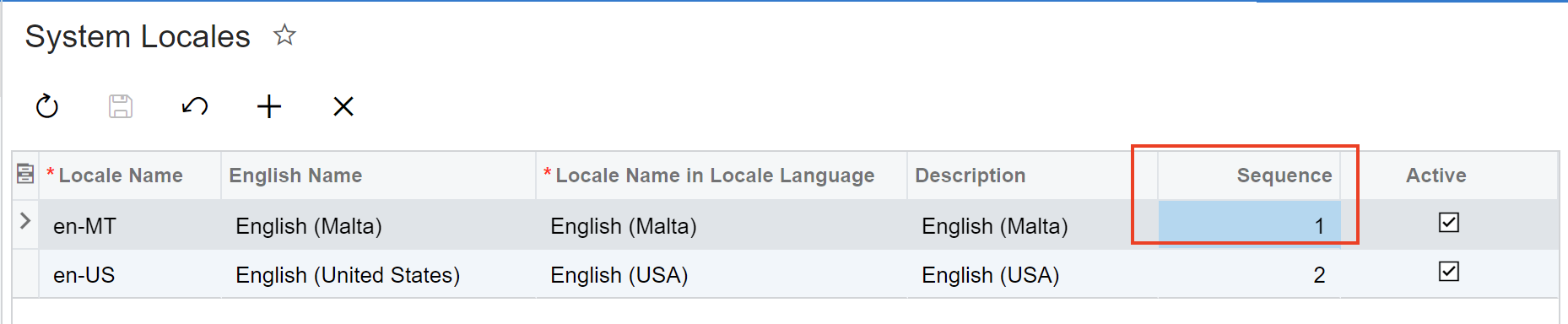
Task: Click the Save disk icon
Action: click(121, 106)
